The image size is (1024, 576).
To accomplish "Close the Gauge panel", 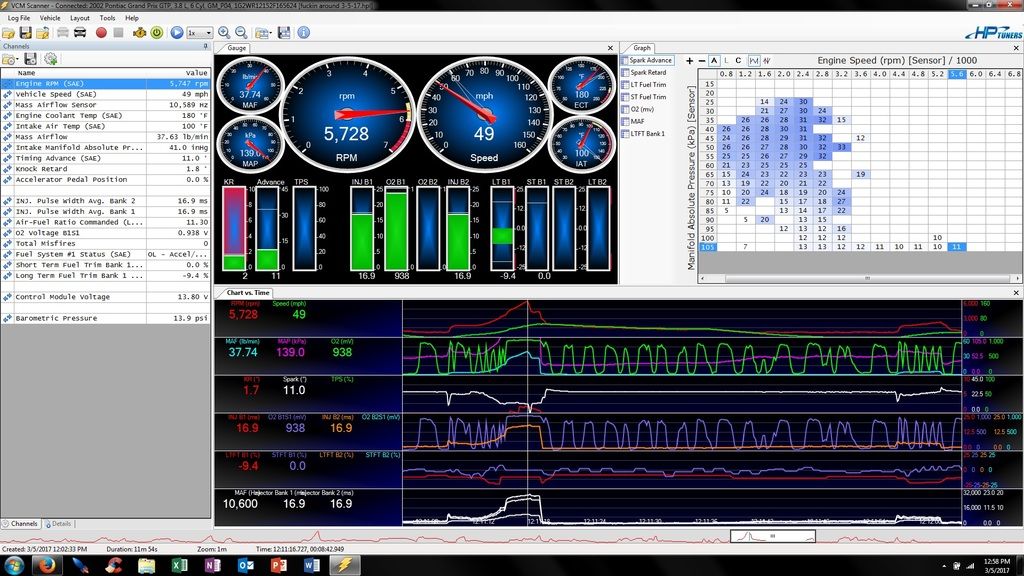I will [x=611, y=48].
